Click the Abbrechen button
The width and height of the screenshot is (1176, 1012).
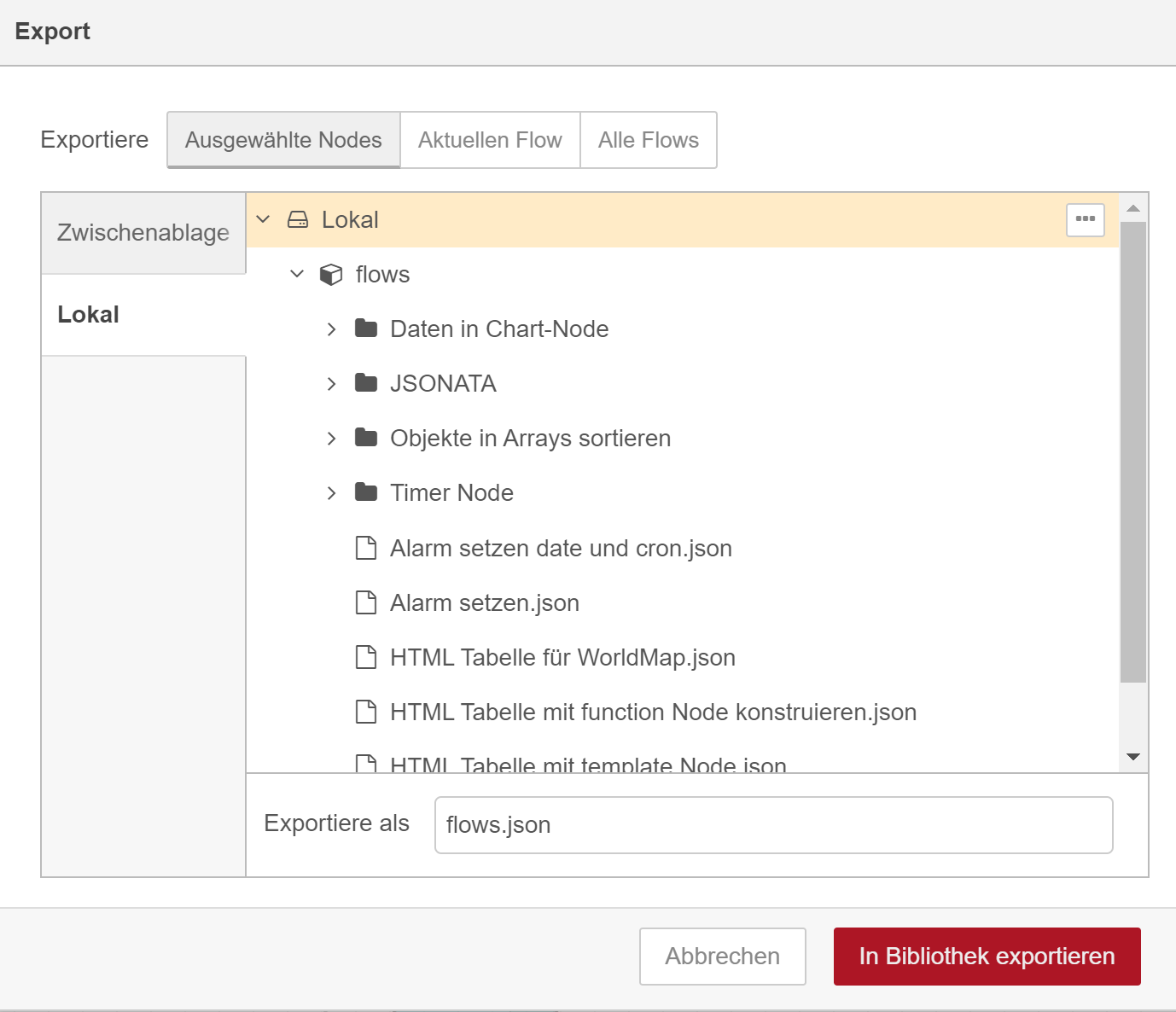pos(723,957)
